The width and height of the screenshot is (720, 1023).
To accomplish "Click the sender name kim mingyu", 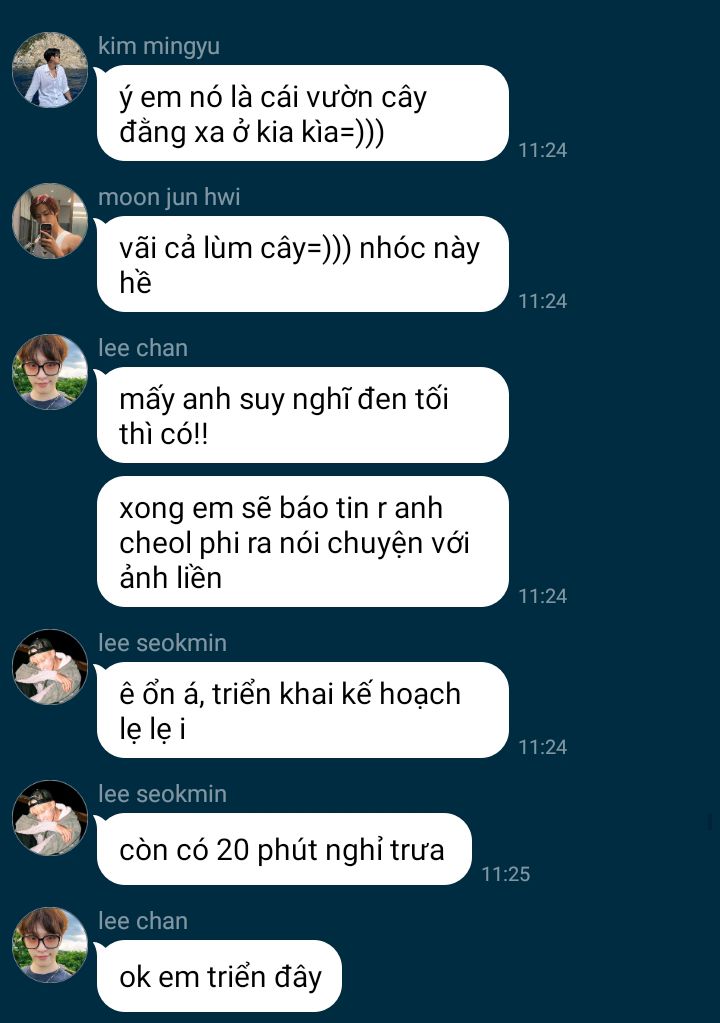I will pos(158,46).
